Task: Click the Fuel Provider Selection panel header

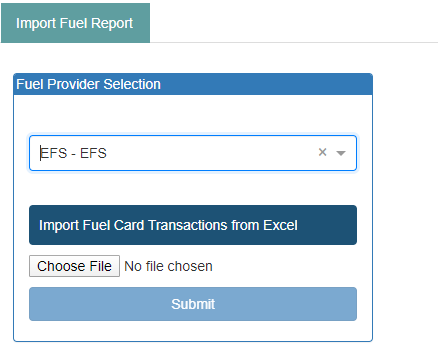Action: tap(193, 84)
